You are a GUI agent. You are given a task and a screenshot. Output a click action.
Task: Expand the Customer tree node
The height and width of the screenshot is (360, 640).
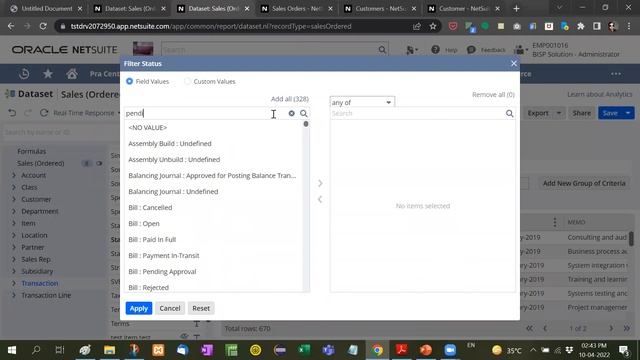[14, 199]
